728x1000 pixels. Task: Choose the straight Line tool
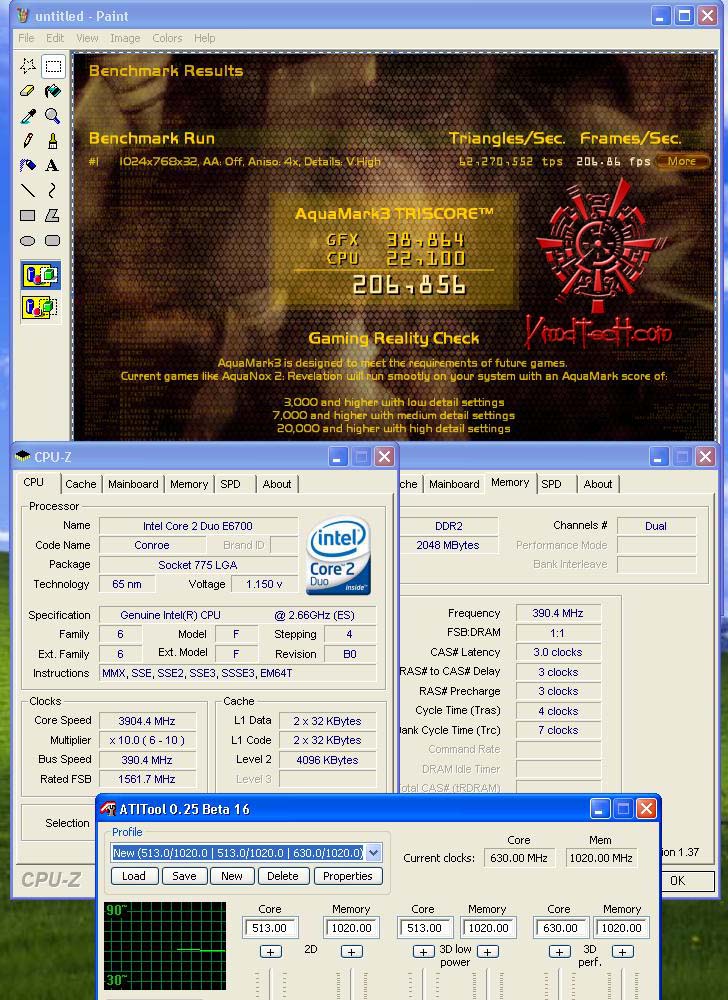[27, 190]
